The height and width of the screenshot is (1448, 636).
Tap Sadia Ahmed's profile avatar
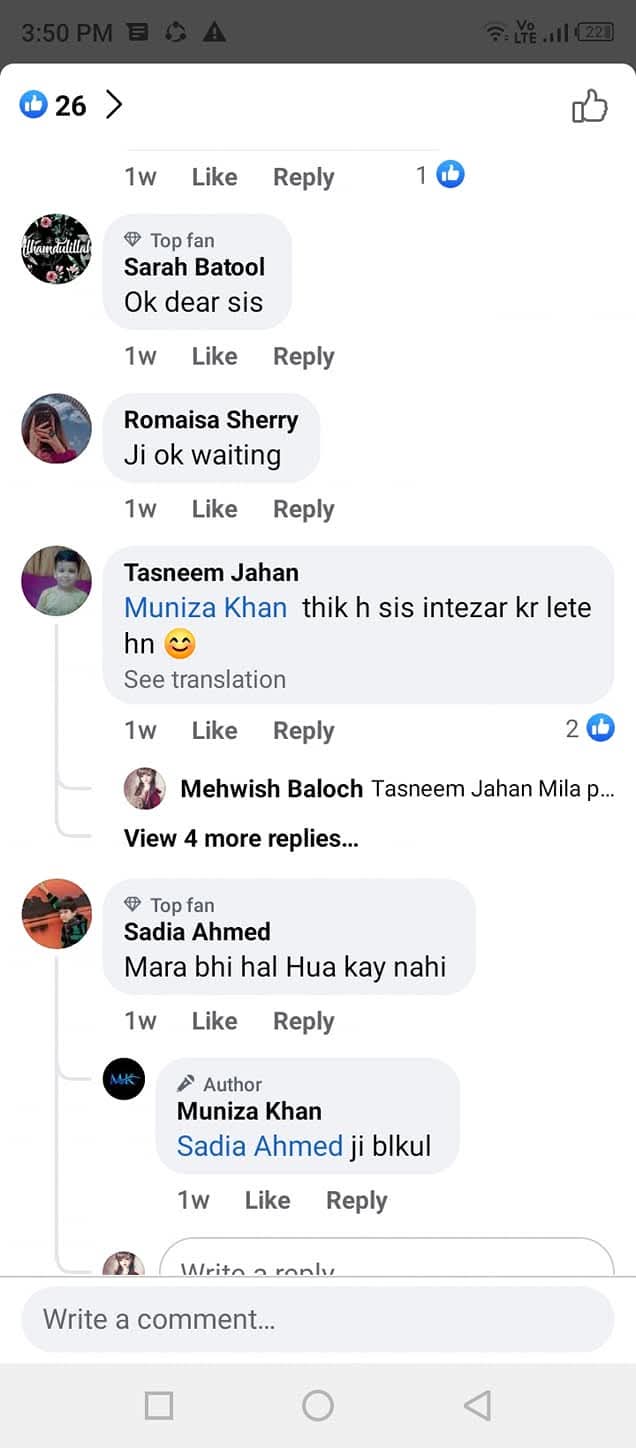tap(57, 914)
